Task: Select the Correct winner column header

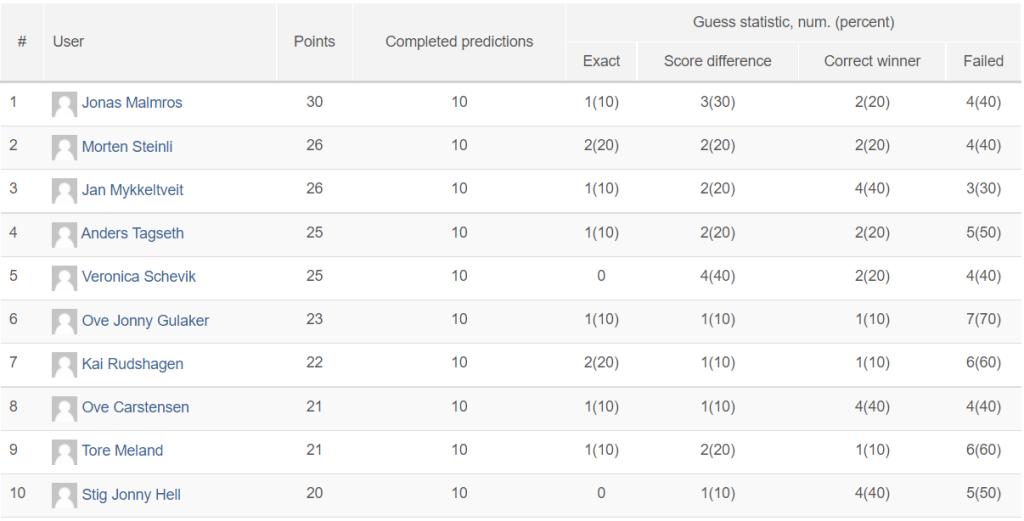Action: (872, 61)
